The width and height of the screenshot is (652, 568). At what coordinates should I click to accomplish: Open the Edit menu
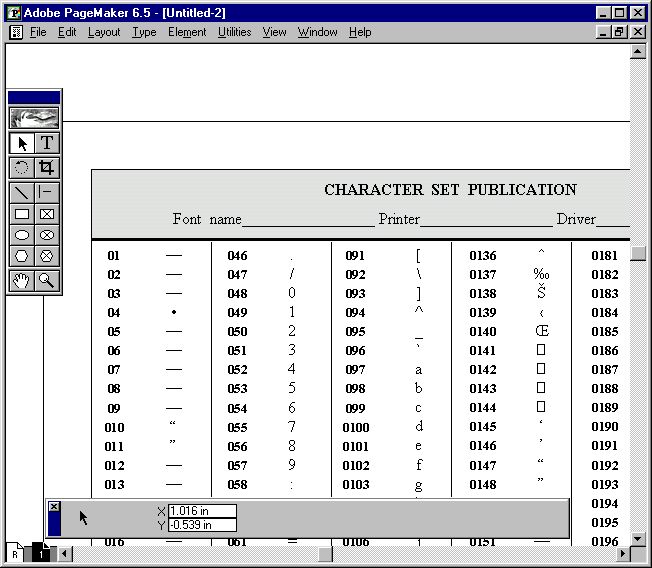(x=67, y=32)
